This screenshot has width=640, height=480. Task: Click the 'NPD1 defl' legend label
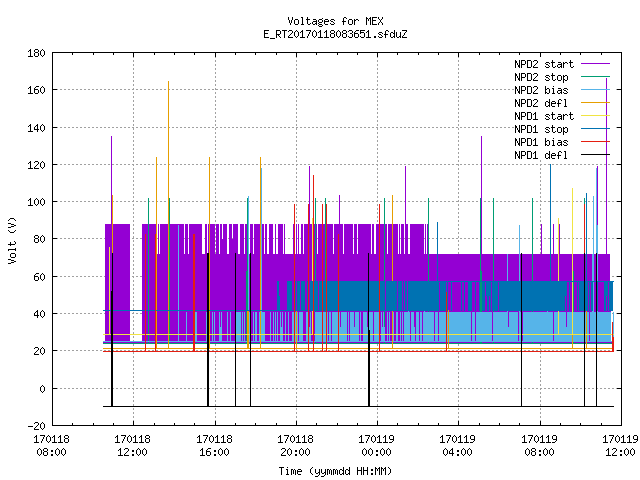coord(541,155)
